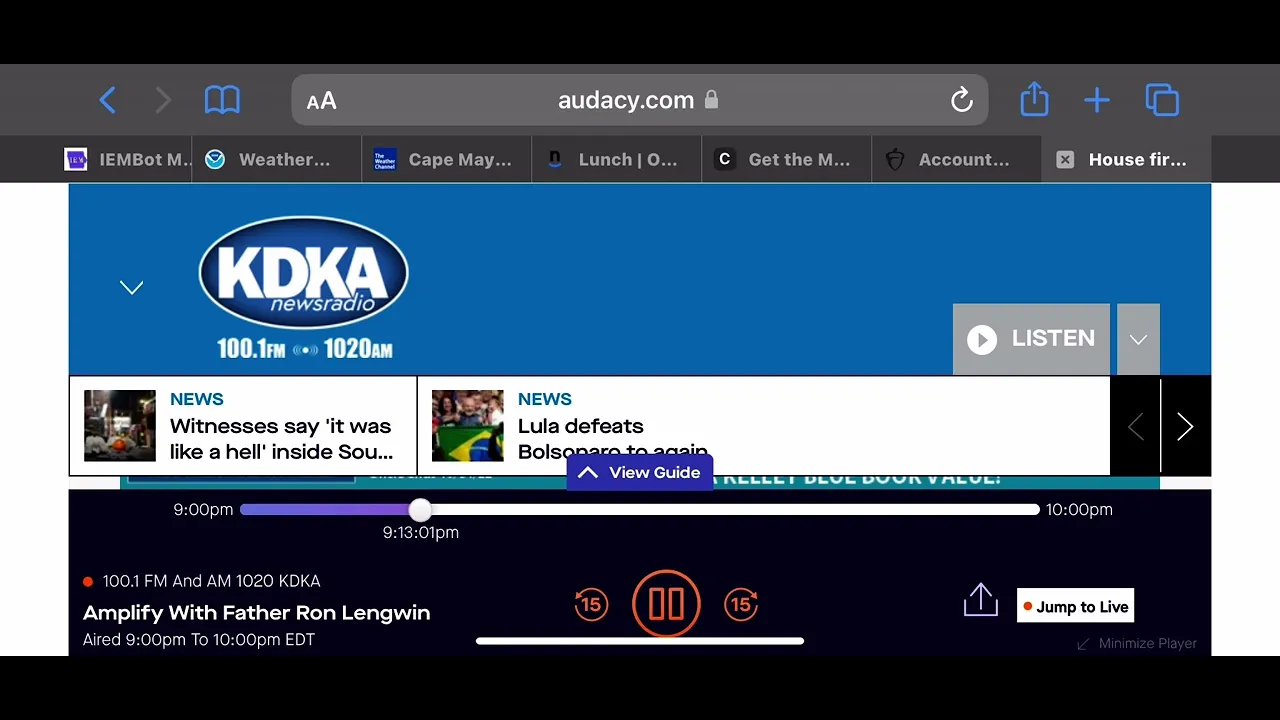This screenshot has height=720, width=1280.
Task: Select the House fir... tab title
Action: point(1137,160)
